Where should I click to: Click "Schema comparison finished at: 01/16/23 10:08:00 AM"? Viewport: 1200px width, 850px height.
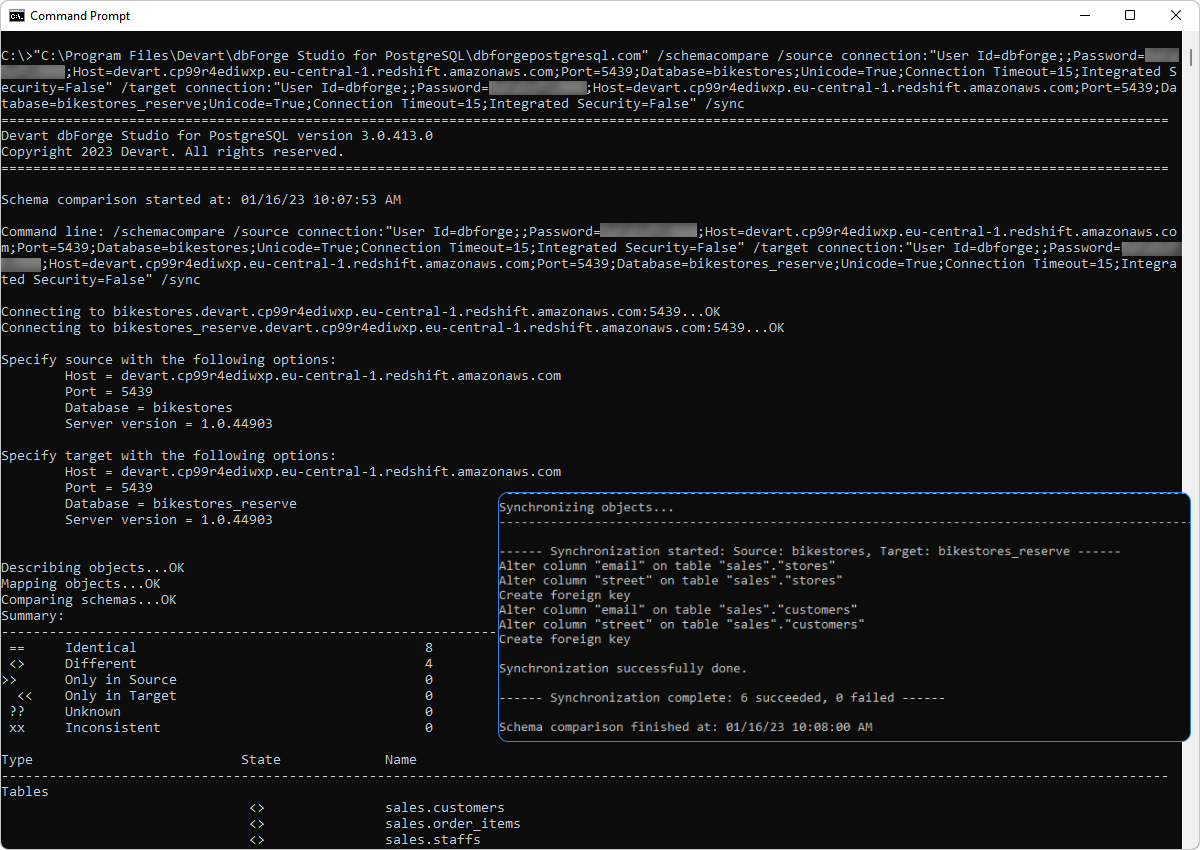(x=686, y=727)
